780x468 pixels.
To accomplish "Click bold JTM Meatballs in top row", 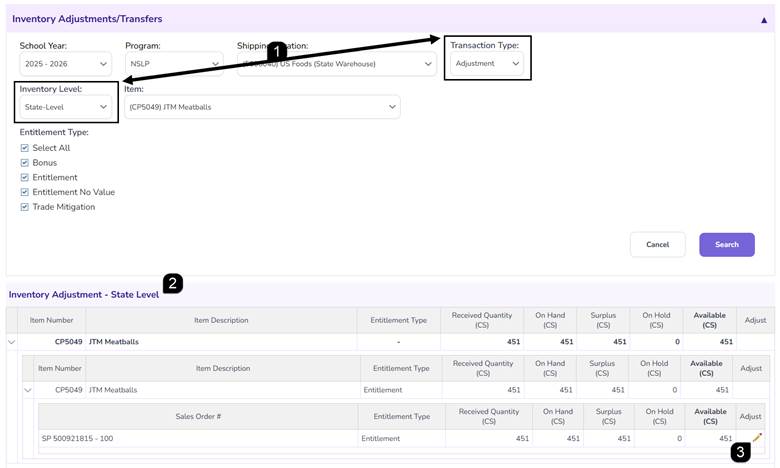I will pyautogui.click(x=114, y=342).
